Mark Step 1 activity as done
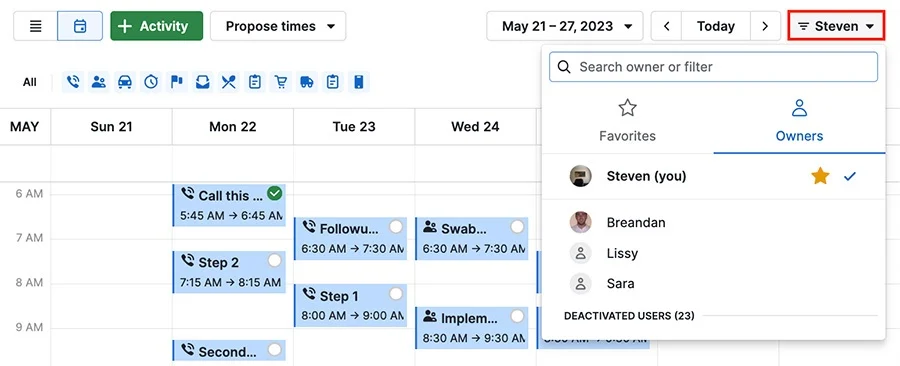 pos(396,294)
